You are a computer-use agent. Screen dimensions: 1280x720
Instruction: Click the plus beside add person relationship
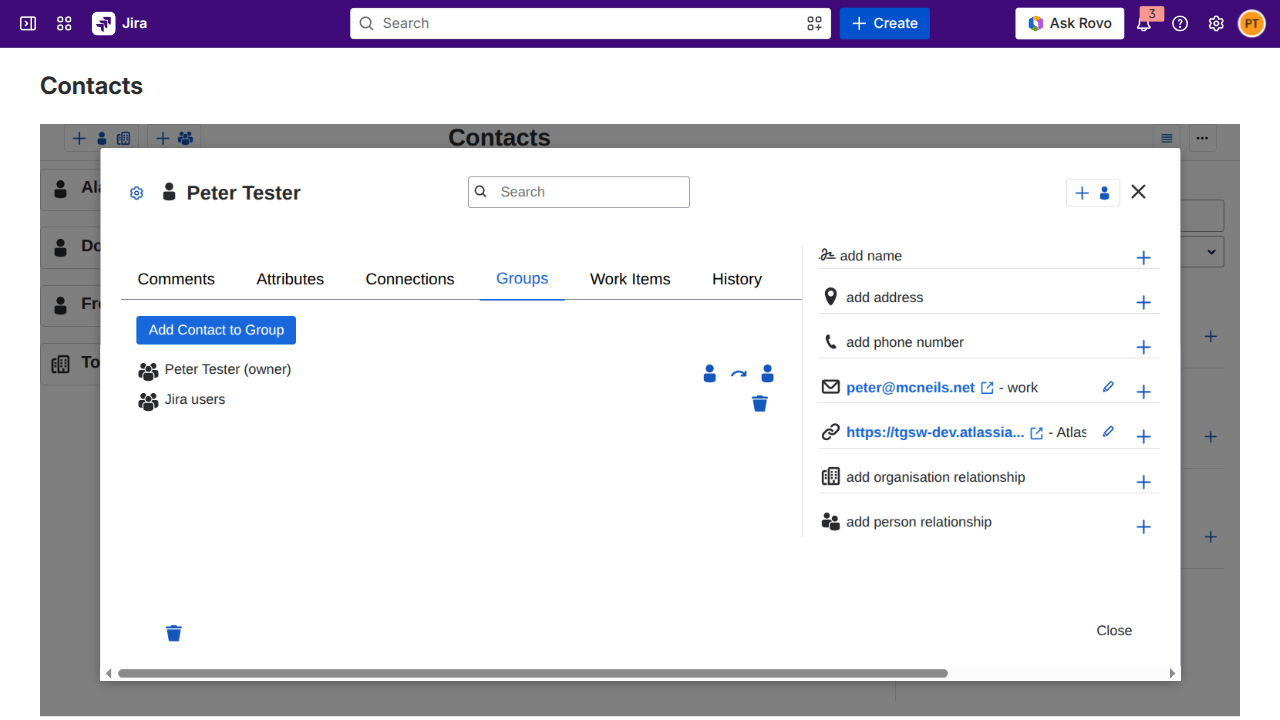click(1144, 527)
